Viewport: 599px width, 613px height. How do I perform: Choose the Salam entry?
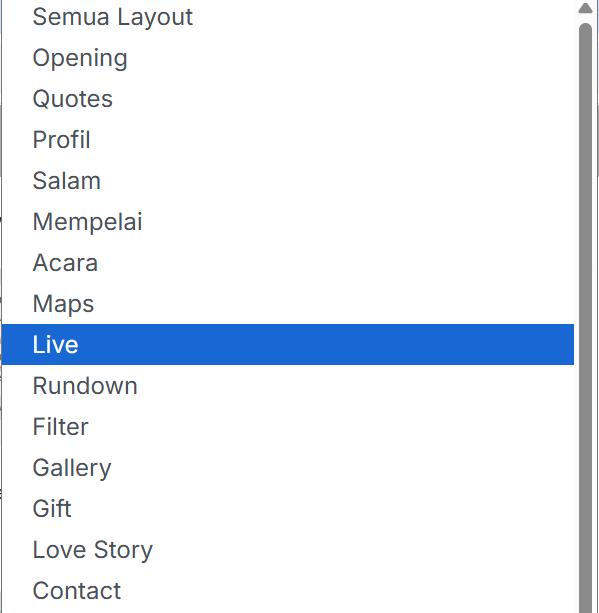[x=288, y=181]
